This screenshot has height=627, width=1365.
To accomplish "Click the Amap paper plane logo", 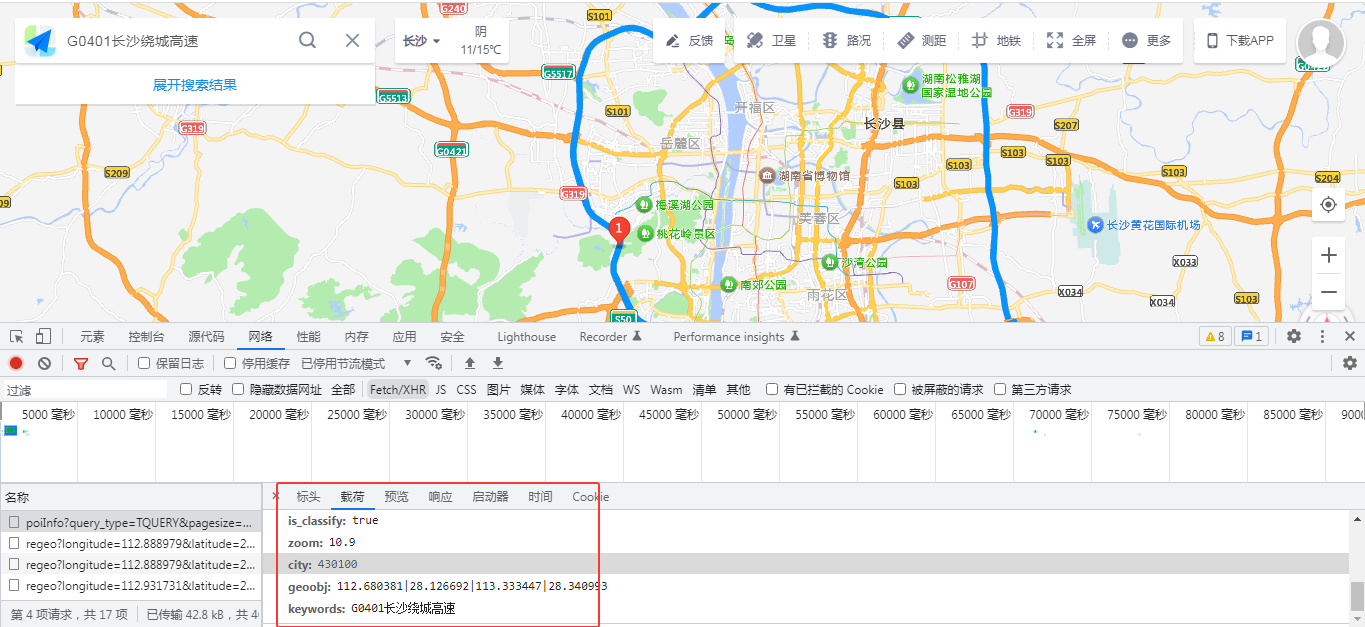I will [x=40, y=41].
